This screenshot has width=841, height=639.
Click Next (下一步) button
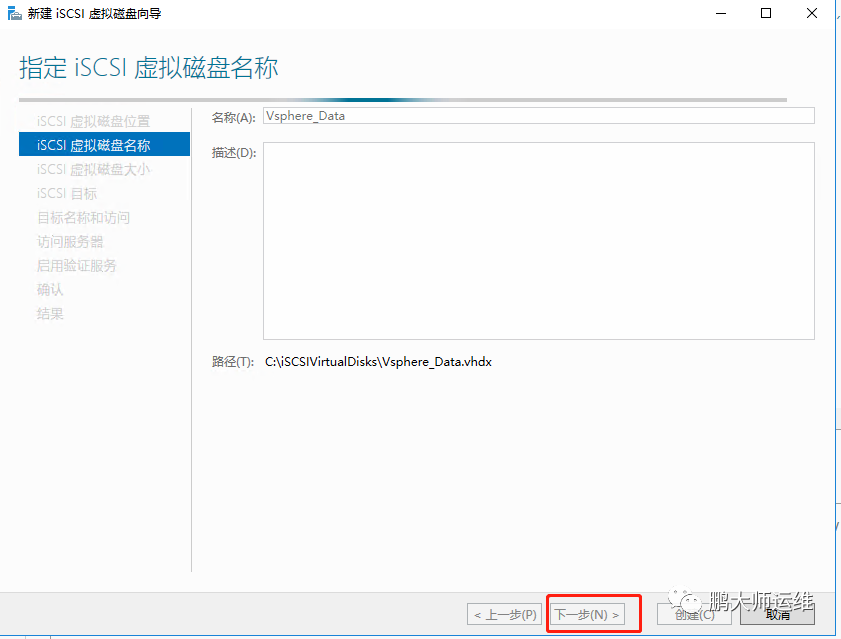(587, 614)
